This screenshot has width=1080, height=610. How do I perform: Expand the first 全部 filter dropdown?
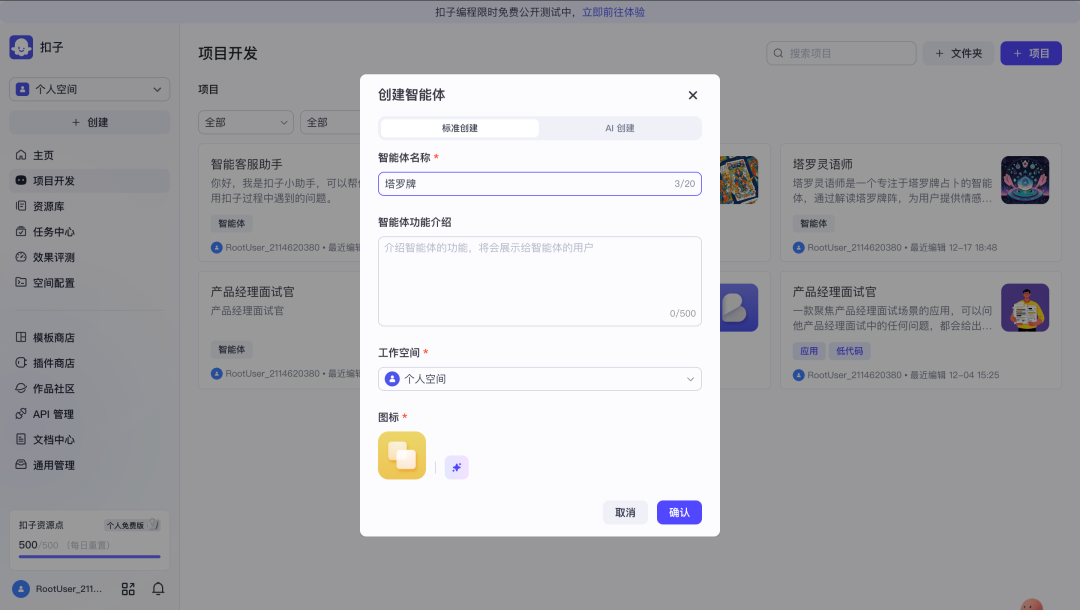click(246, 123)
